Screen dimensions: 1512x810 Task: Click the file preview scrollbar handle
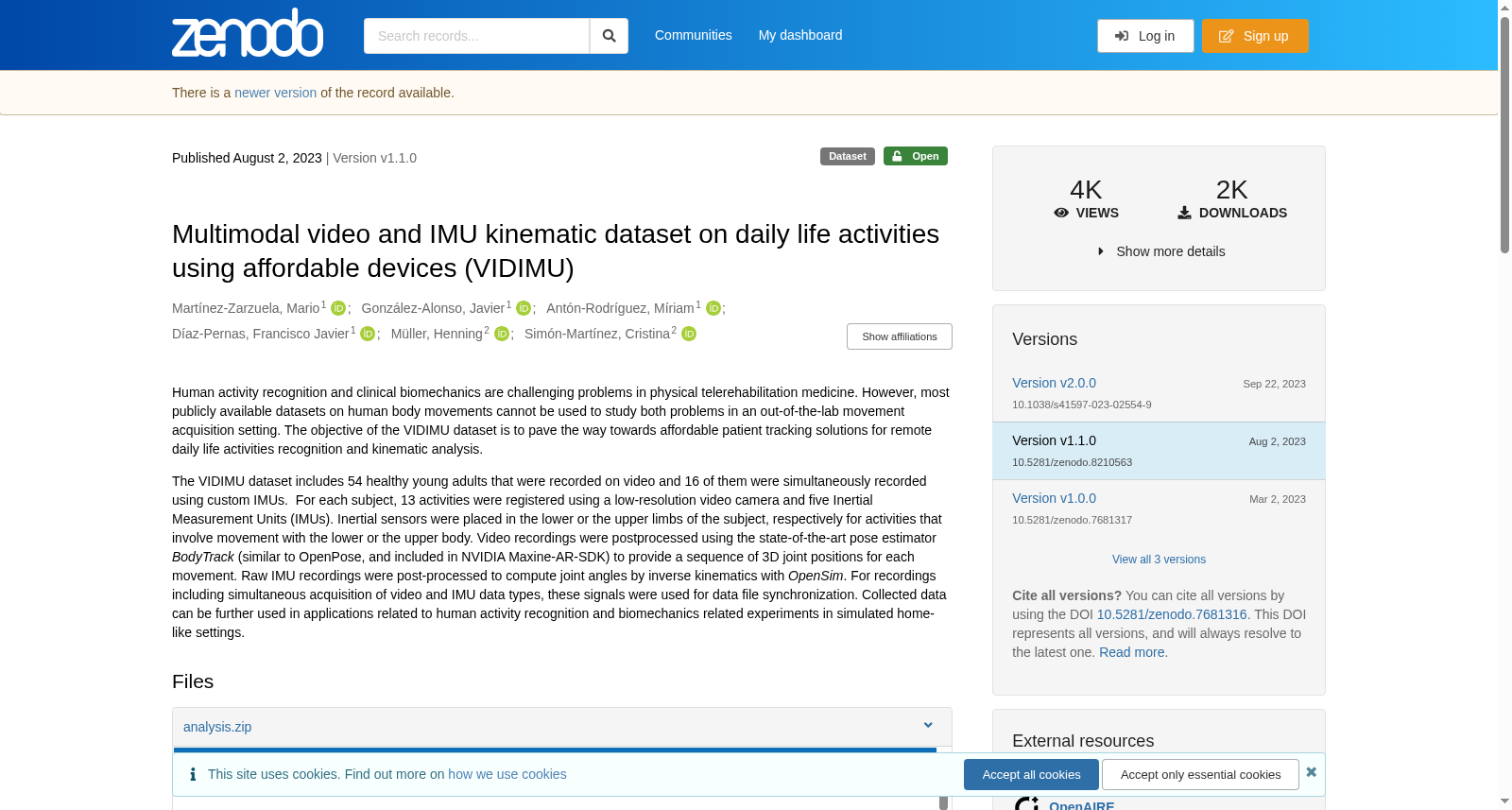tap(943, 801)
